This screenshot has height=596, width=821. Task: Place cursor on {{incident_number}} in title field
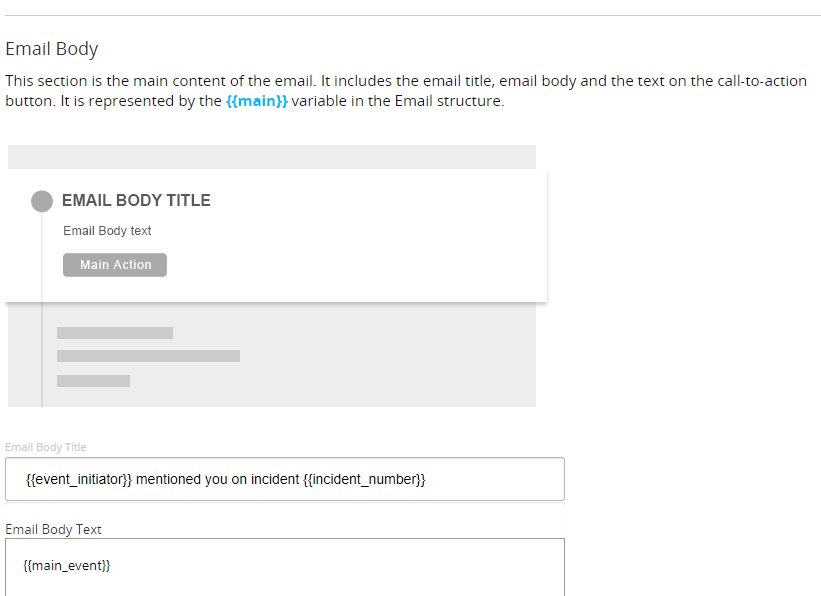click(x=364, y=479)
